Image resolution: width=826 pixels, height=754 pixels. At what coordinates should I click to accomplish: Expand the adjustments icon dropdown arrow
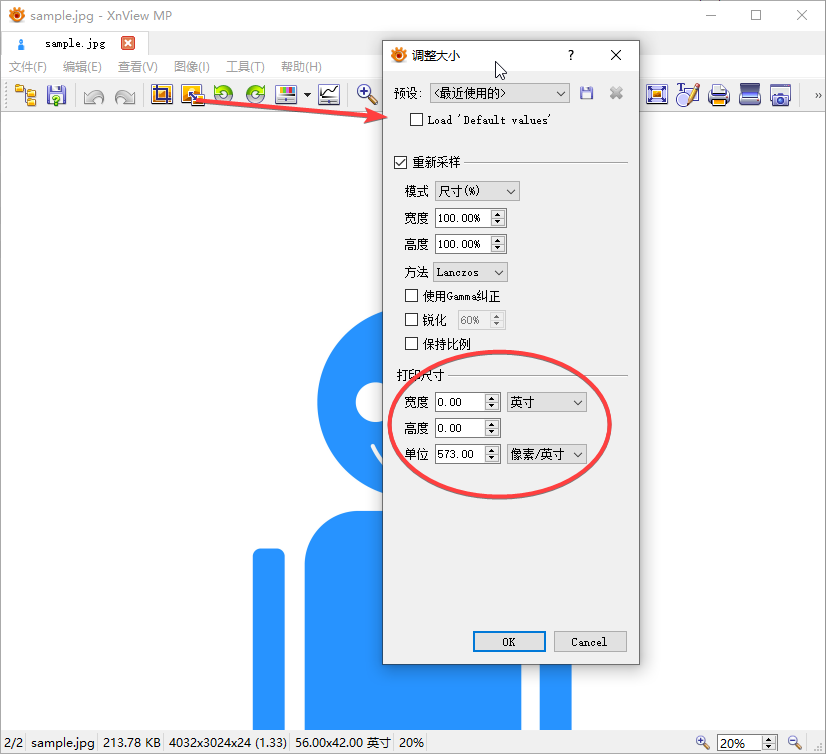point(307,95)
